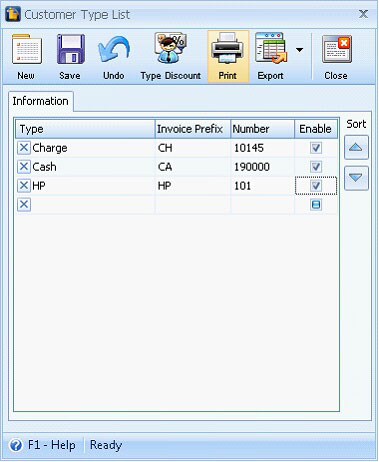Click the empty Invoice Prefix cell in new row
Screen dimensions: 379x462
coord(193,205)
